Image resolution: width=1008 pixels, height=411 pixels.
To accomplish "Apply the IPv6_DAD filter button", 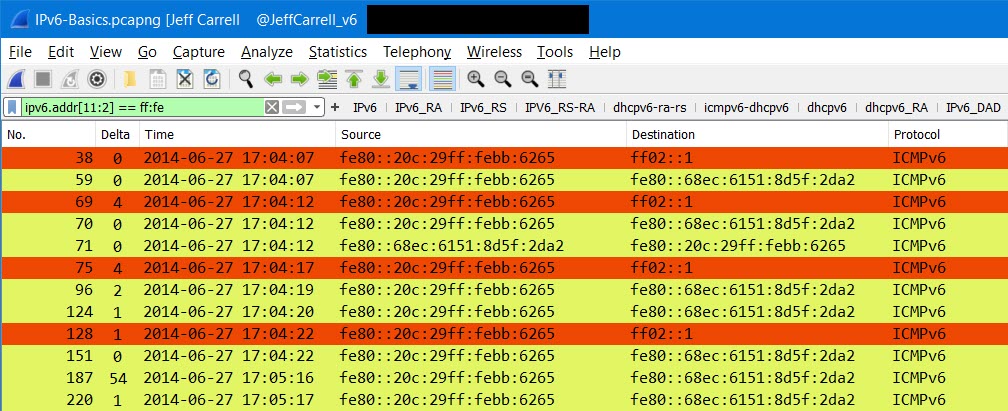I will click(973, 107).
